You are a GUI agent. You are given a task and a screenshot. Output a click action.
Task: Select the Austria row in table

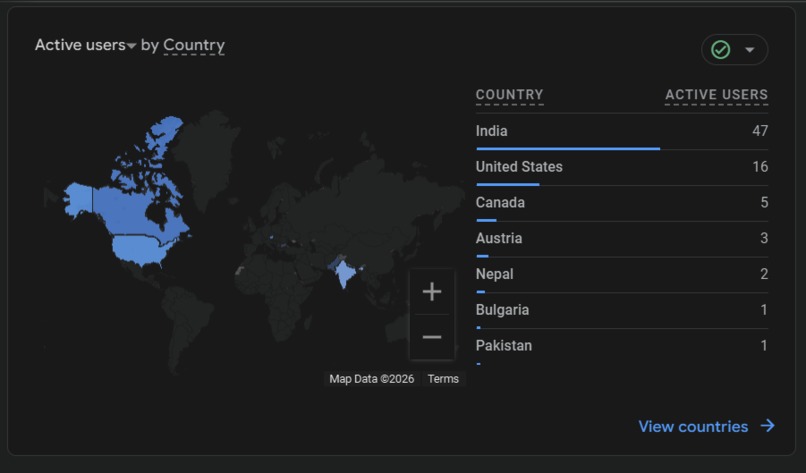[622, 239]
